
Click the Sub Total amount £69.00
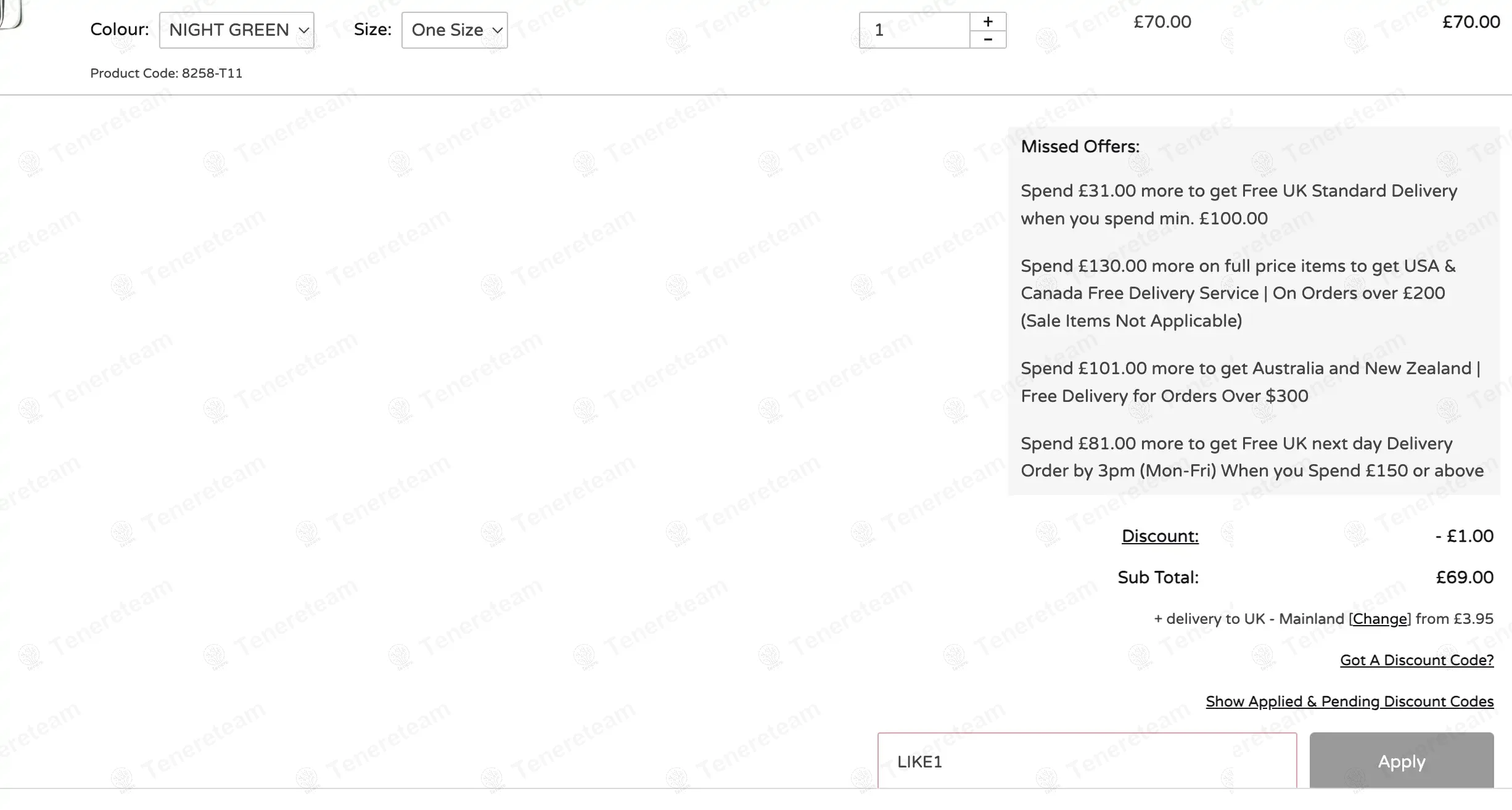coord(1464,578)
